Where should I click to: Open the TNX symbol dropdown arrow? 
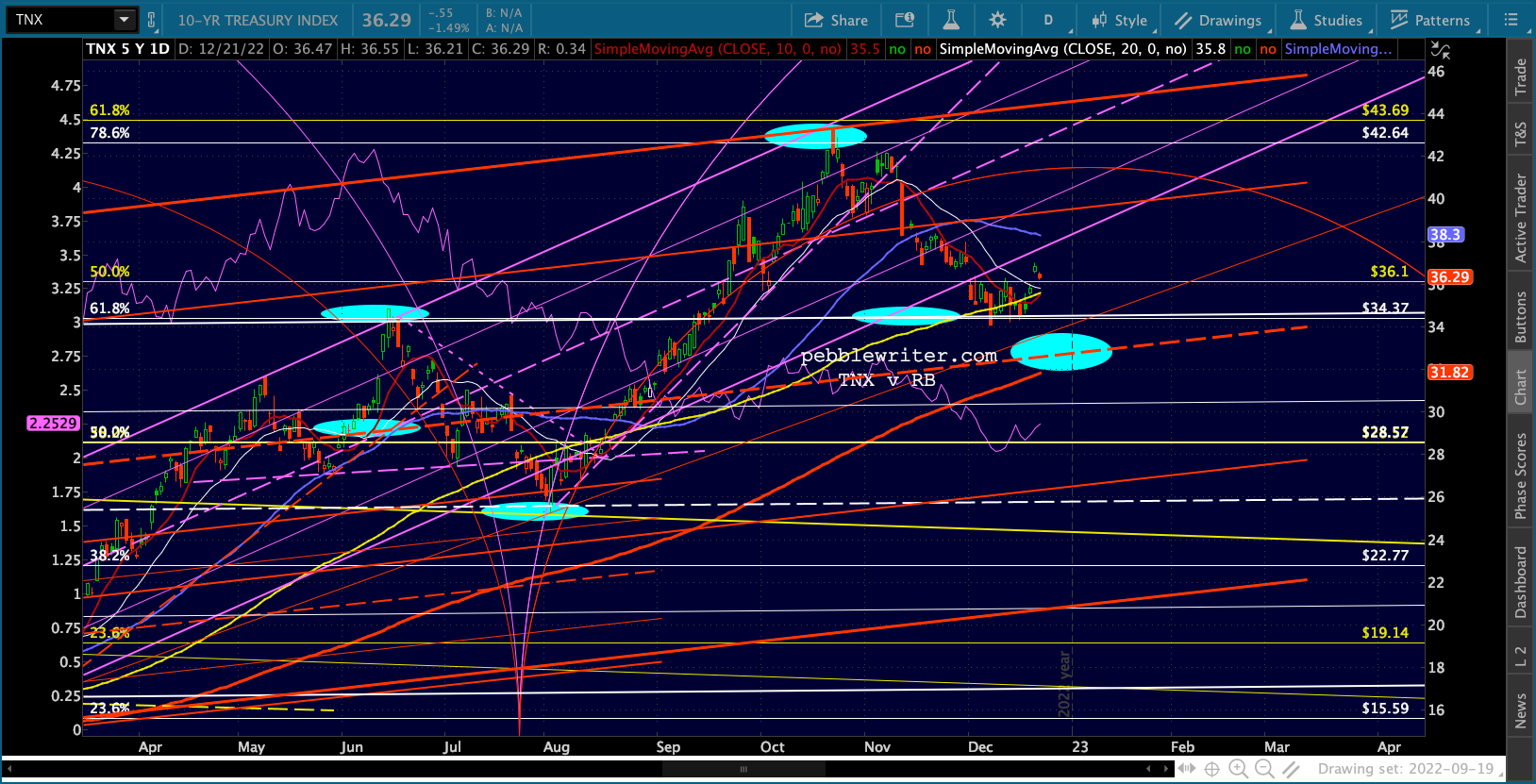pyautogui.click(x=124, y=20)
